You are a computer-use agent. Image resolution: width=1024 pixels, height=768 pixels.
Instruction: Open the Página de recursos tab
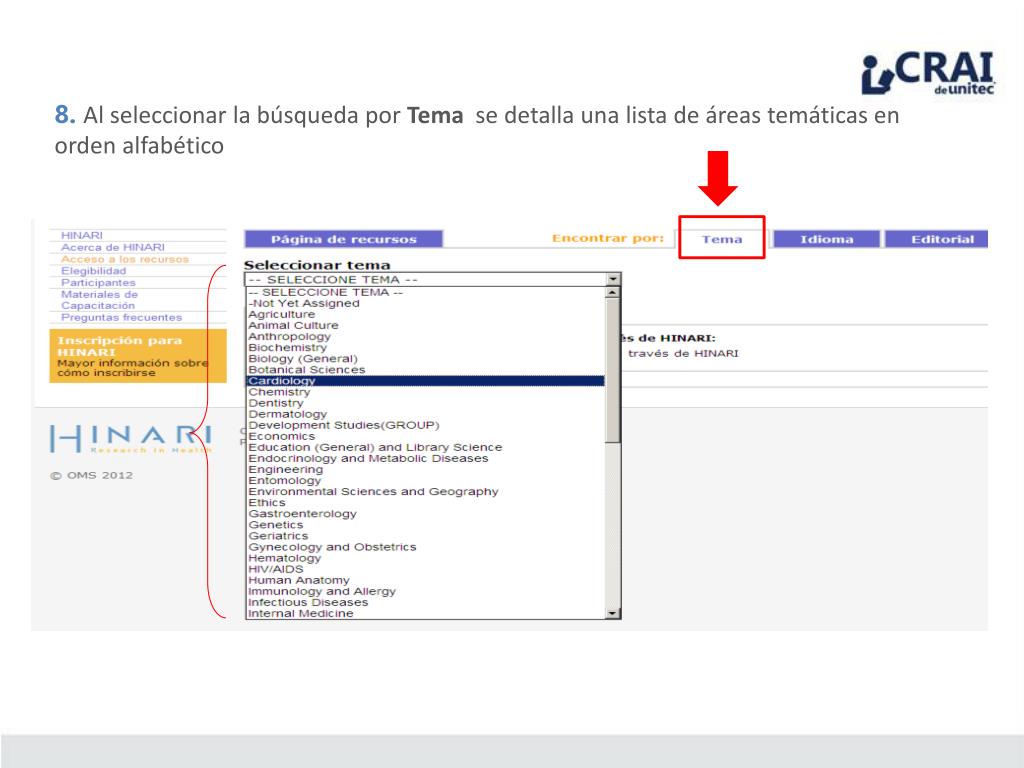point(344,239)
